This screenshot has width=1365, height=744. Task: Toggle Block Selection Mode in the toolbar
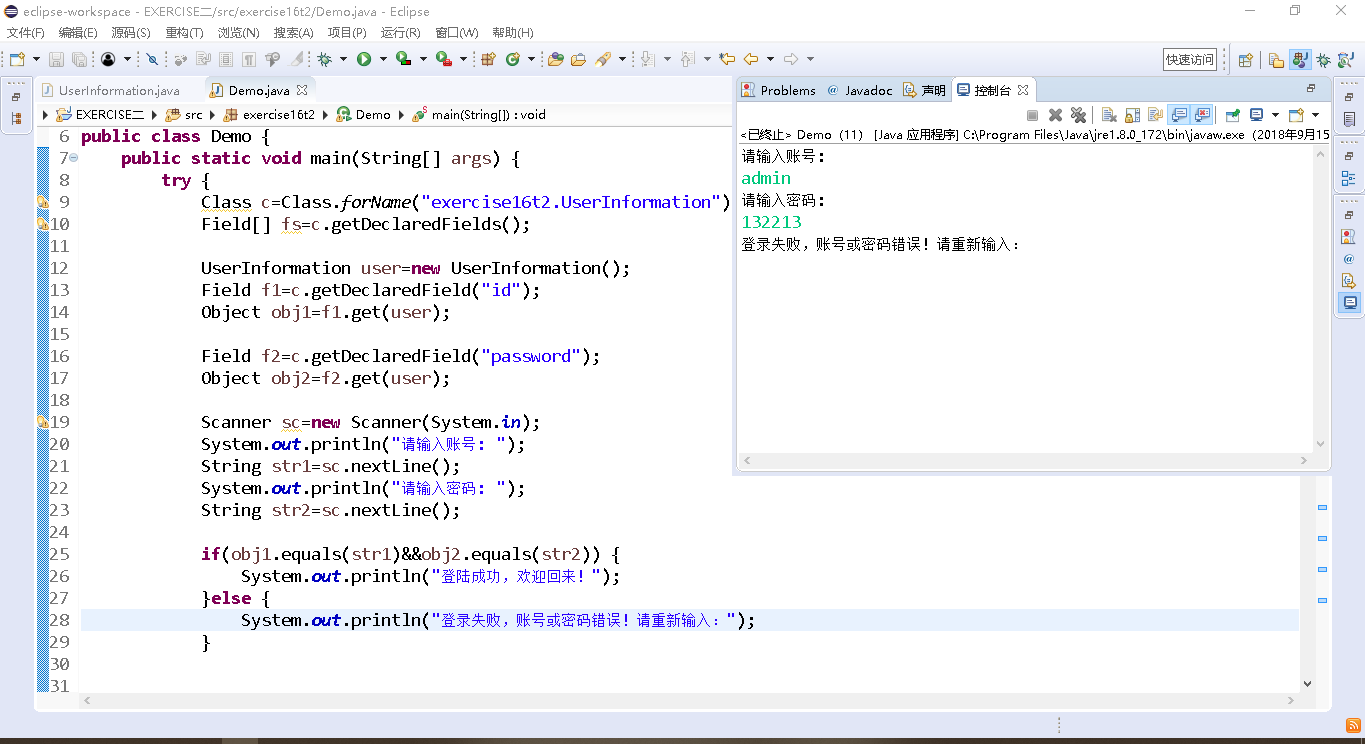226,60
